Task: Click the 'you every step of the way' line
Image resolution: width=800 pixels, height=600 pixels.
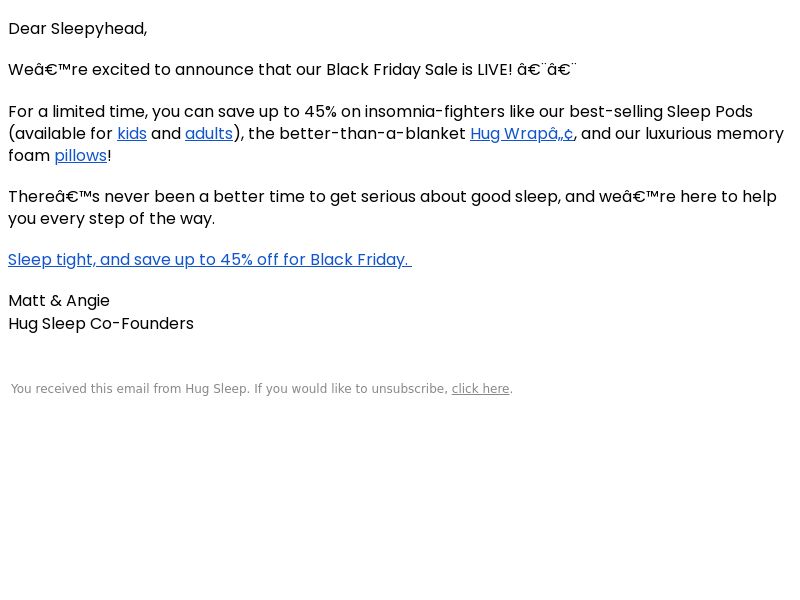Action: pyautogui.click(x=111, y=219)
